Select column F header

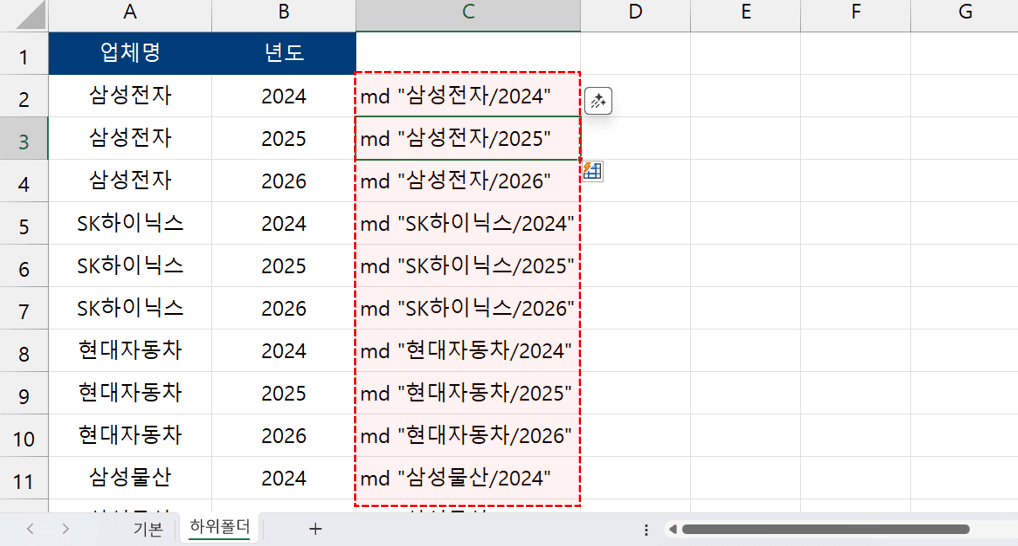click(856, 16)
